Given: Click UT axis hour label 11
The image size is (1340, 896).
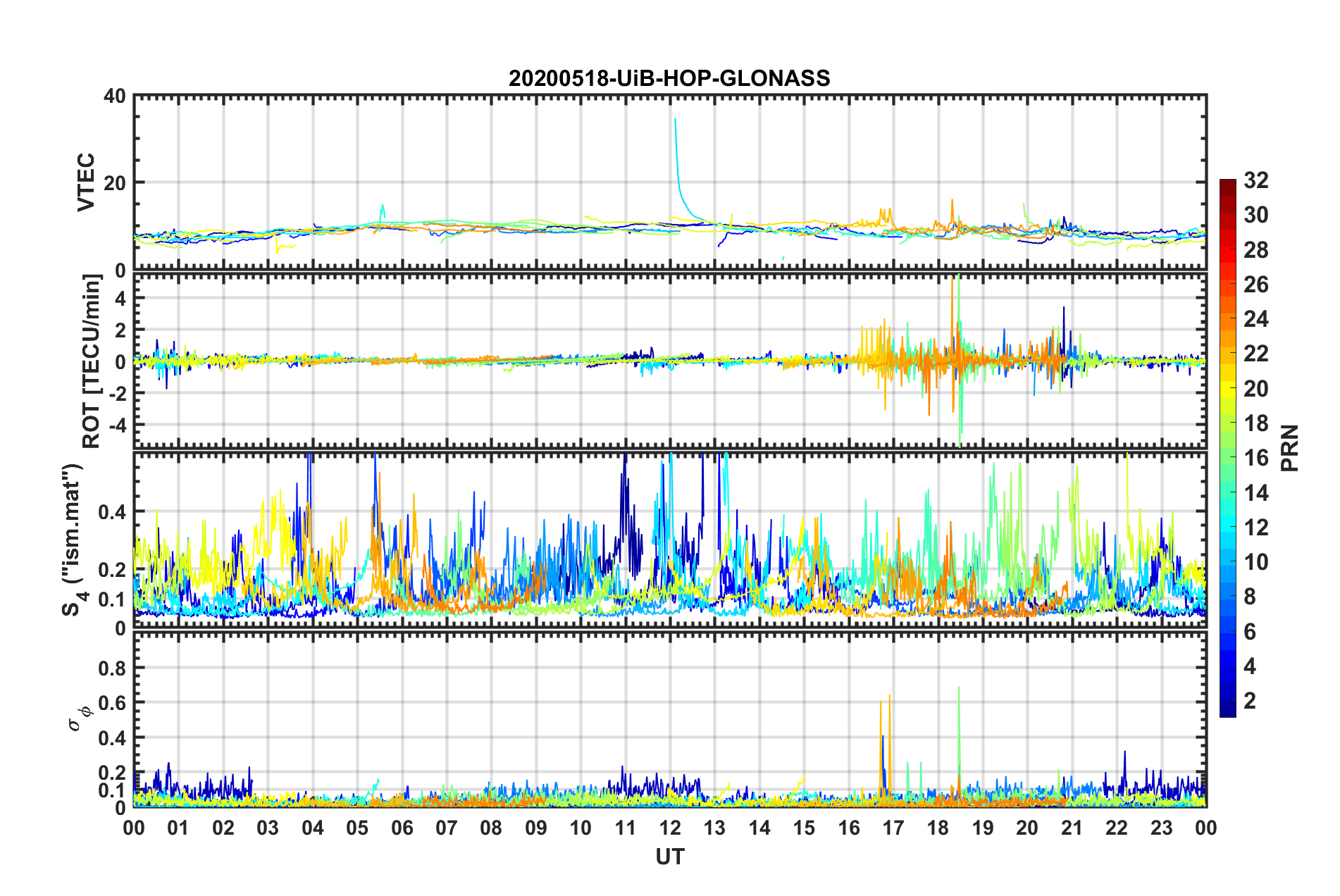Looking at the screenshot, I should point(626,828).
